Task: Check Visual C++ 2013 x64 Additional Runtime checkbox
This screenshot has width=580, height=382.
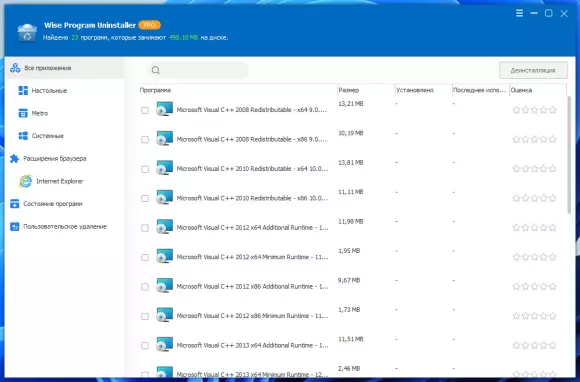Action: (145, 345)
